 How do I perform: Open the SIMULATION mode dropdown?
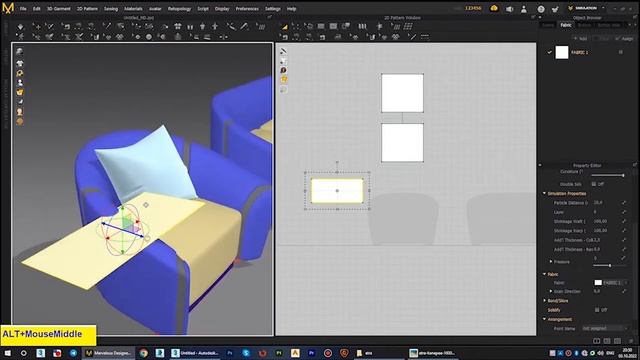tap(586, 8)
